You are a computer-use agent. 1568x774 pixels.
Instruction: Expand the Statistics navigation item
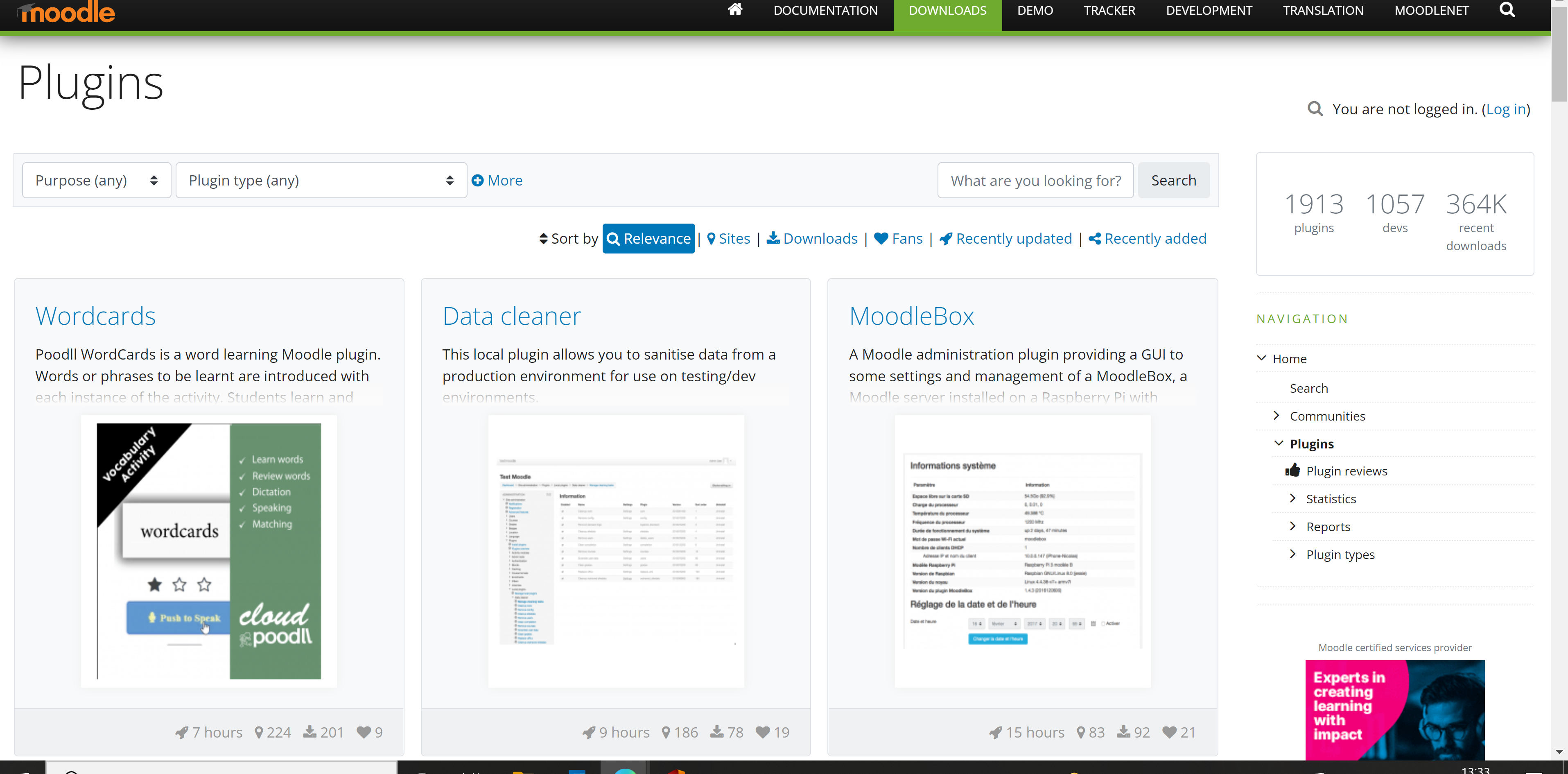(x=1292, y=498)
